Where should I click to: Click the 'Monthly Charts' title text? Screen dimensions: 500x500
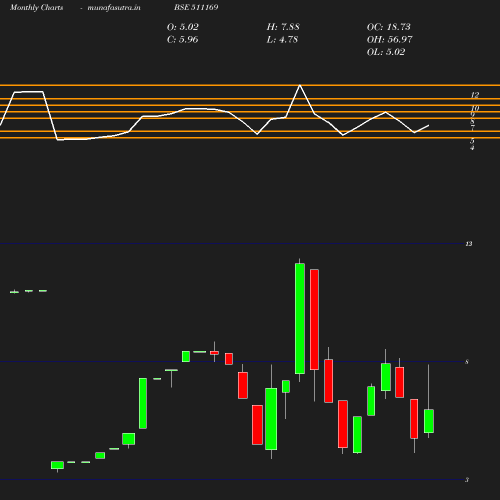[x=36, y=7]
